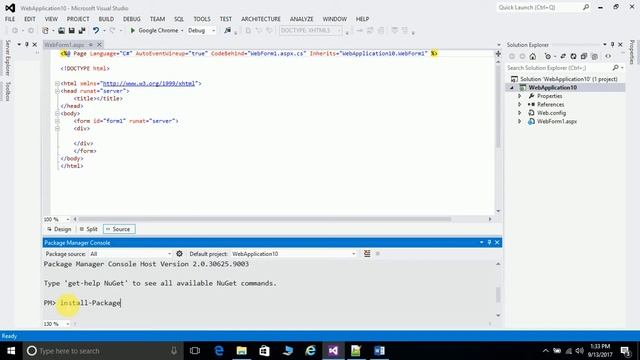Click the Quick Launch search magnifier icon
The image size is (640, 360).
click(x=586, y=7)
